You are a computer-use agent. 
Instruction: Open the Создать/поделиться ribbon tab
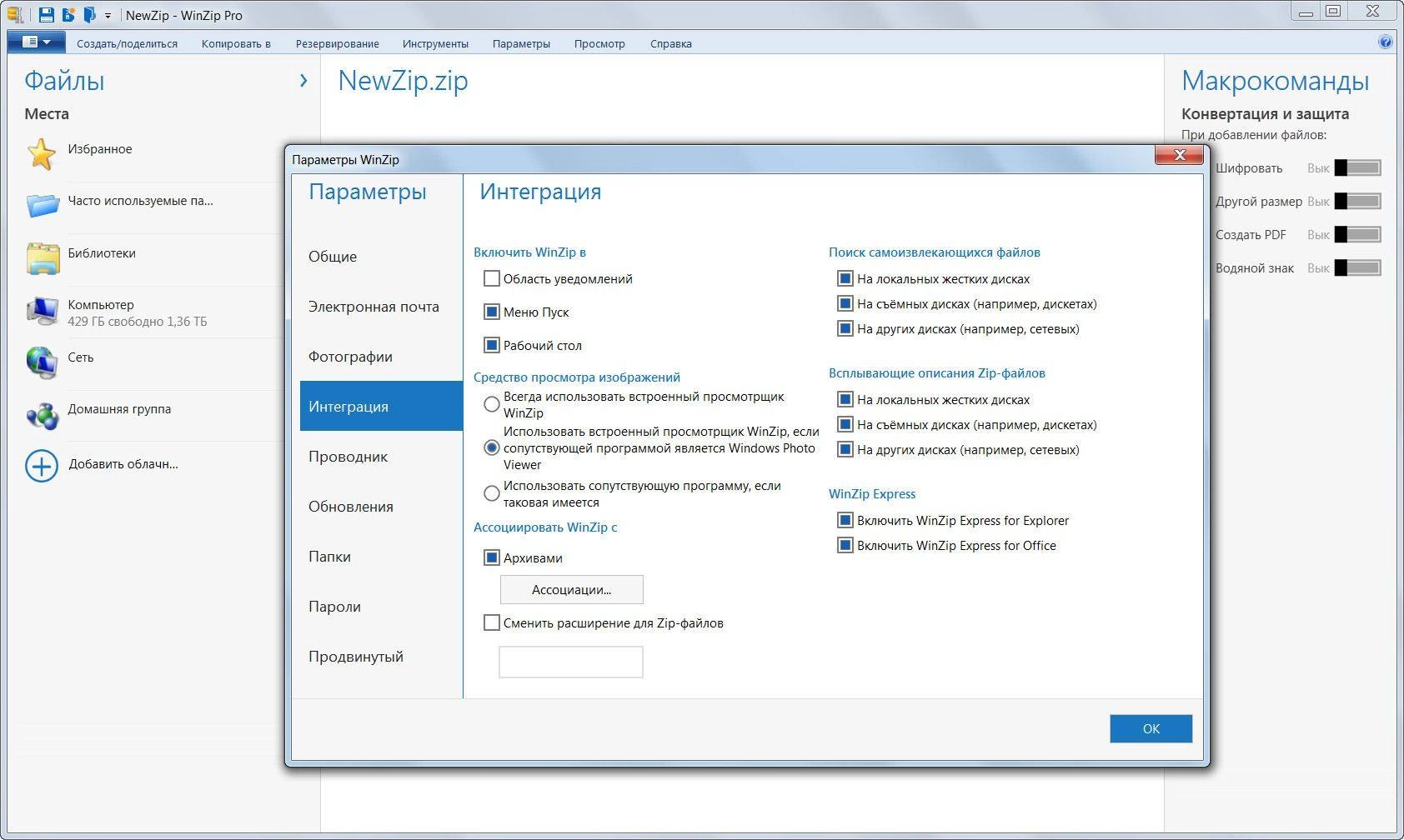pyautogui.click(x=128, y=43)
